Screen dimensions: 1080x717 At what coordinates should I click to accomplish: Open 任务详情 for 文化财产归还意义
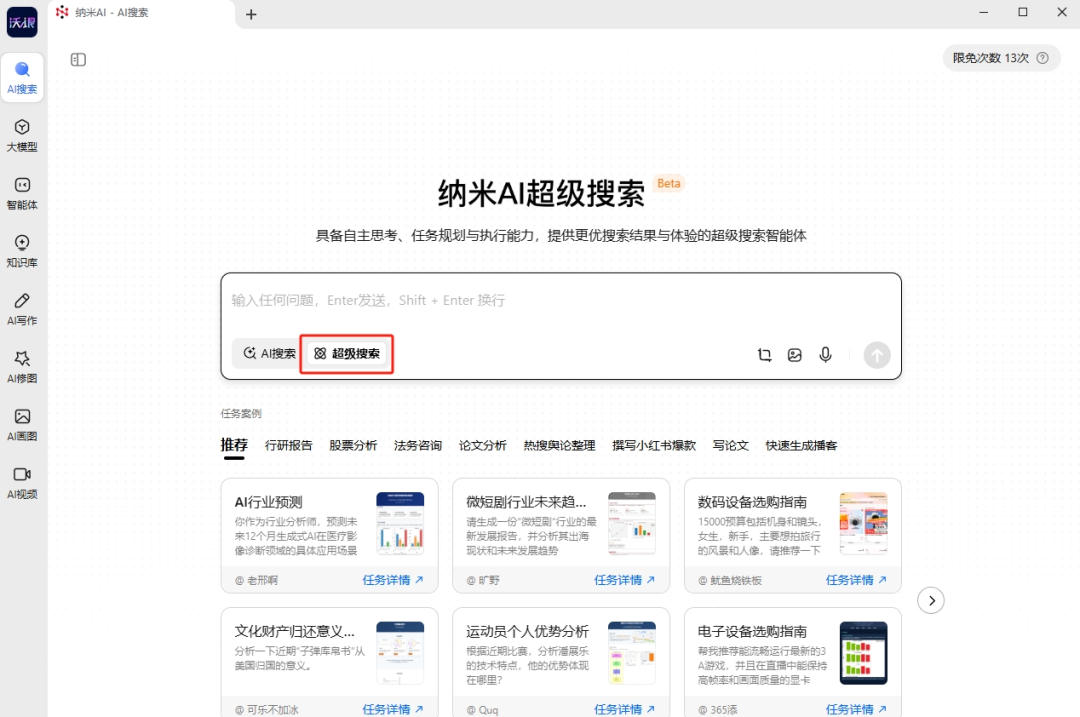[x=393, y=709]
